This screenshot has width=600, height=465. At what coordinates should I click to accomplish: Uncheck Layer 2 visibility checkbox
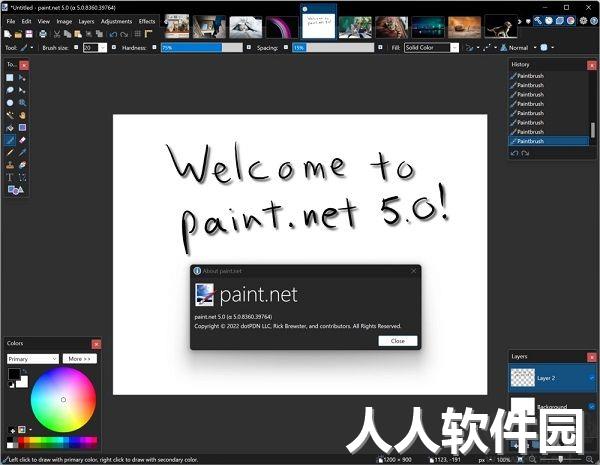click(x=592, y=378)
